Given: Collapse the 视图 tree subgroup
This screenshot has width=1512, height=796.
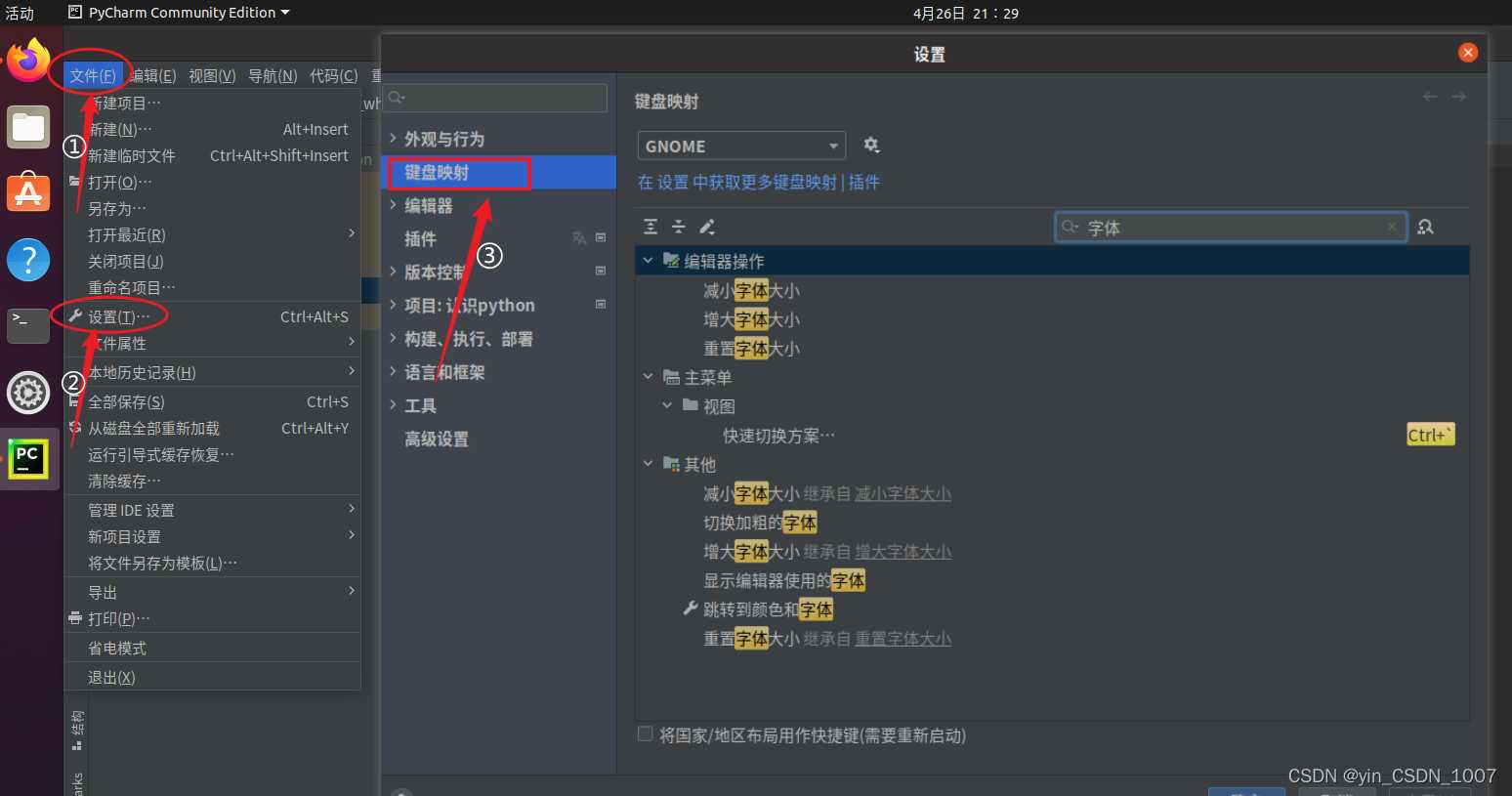Looking at the screenshot, I should coord(667,406).
